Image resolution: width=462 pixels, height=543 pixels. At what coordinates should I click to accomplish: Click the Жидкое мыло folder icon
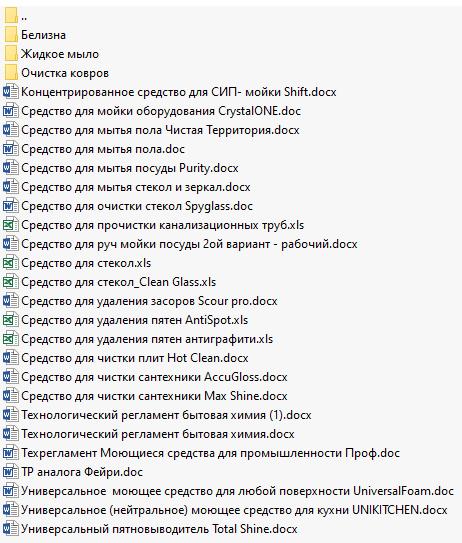tap(11, 54)
